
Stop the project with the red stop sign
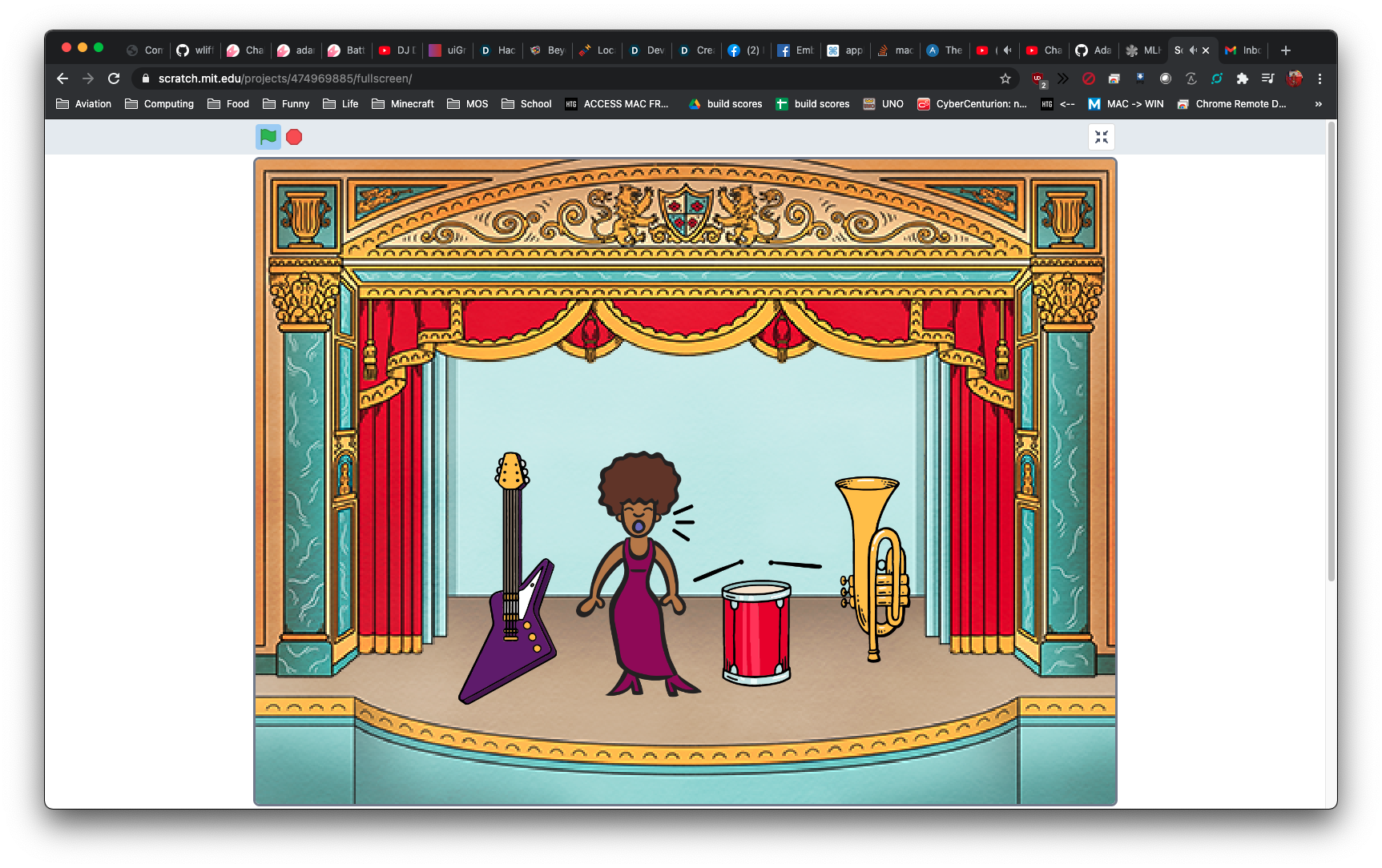[x=294, y=137]
